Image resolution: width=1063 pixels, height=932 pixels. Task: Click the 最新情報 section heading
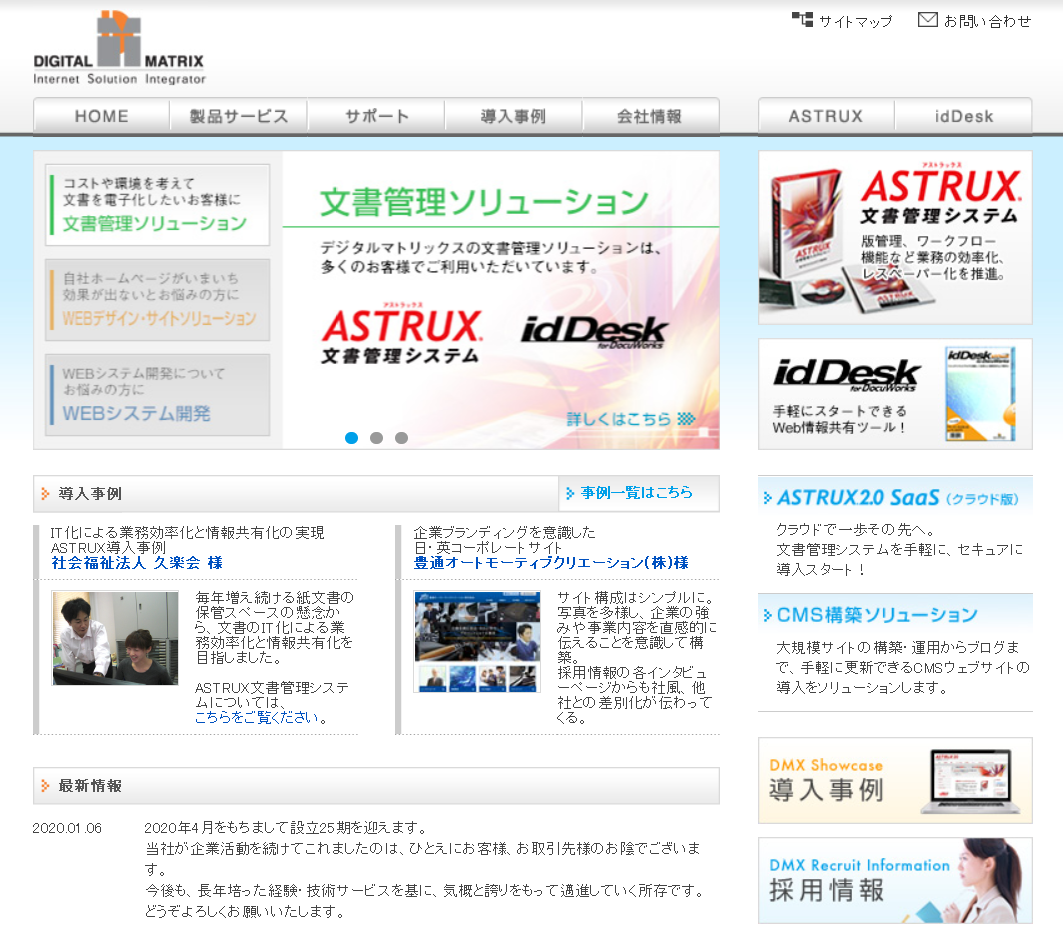[90, 786]
